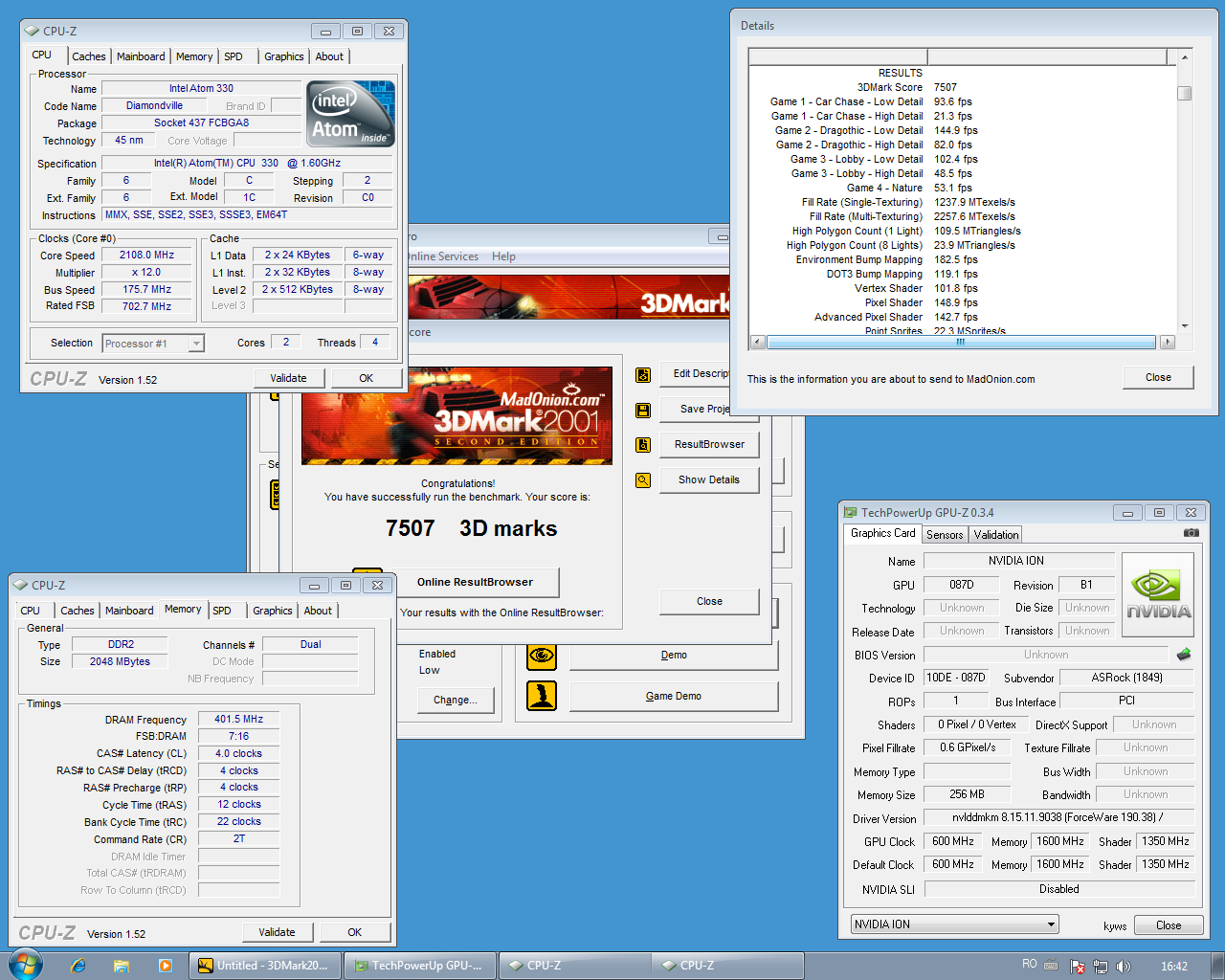
Task: Open the Help menu in 3DMark
Action: 503,256
